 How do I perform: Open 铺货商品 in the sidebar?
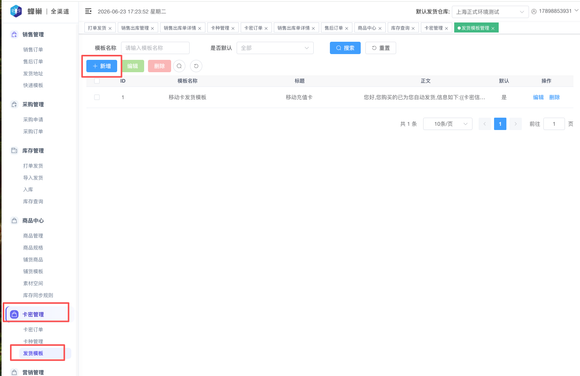tap(33, 259)
